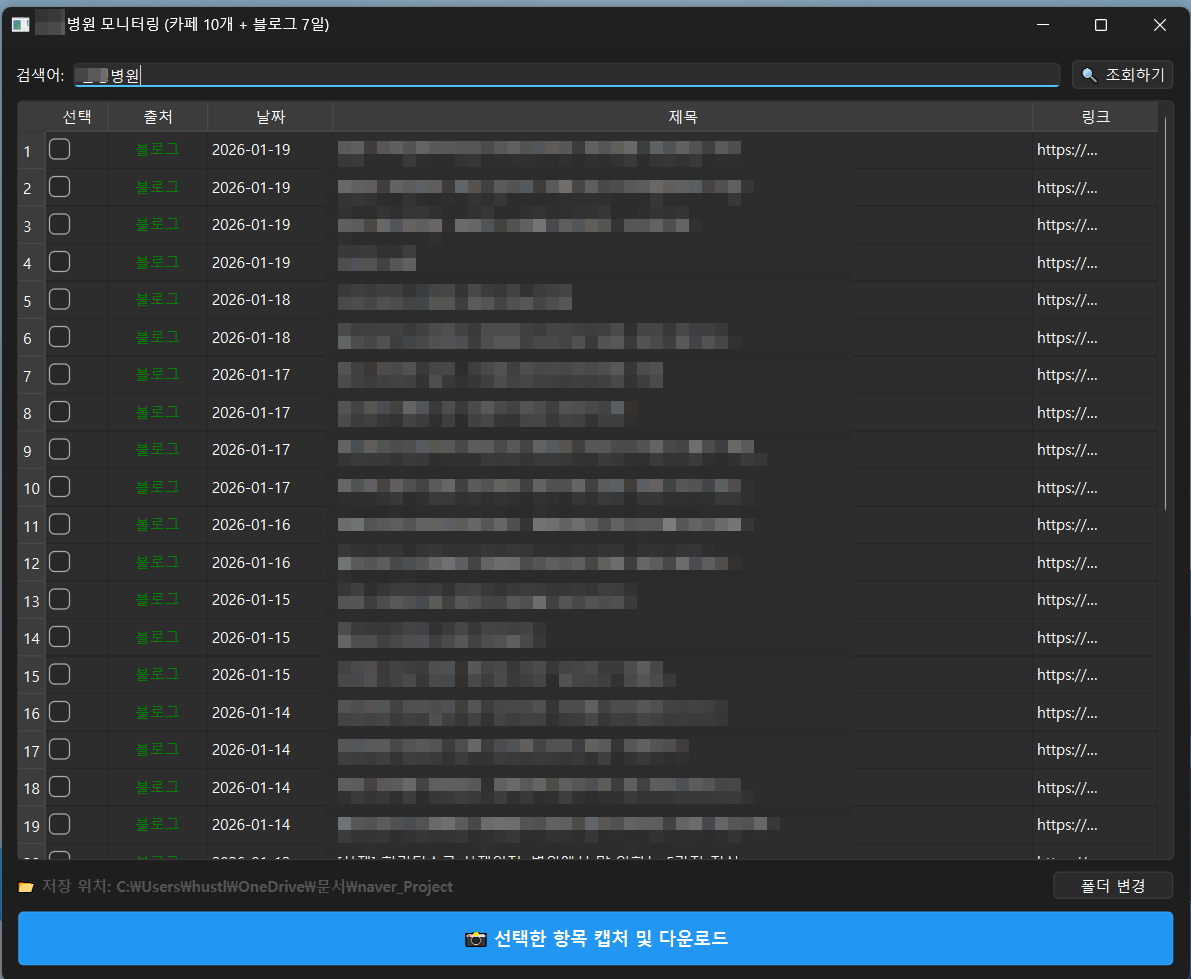
Task: Check the checkbox in row 3
Action: [x=59, y=224]
